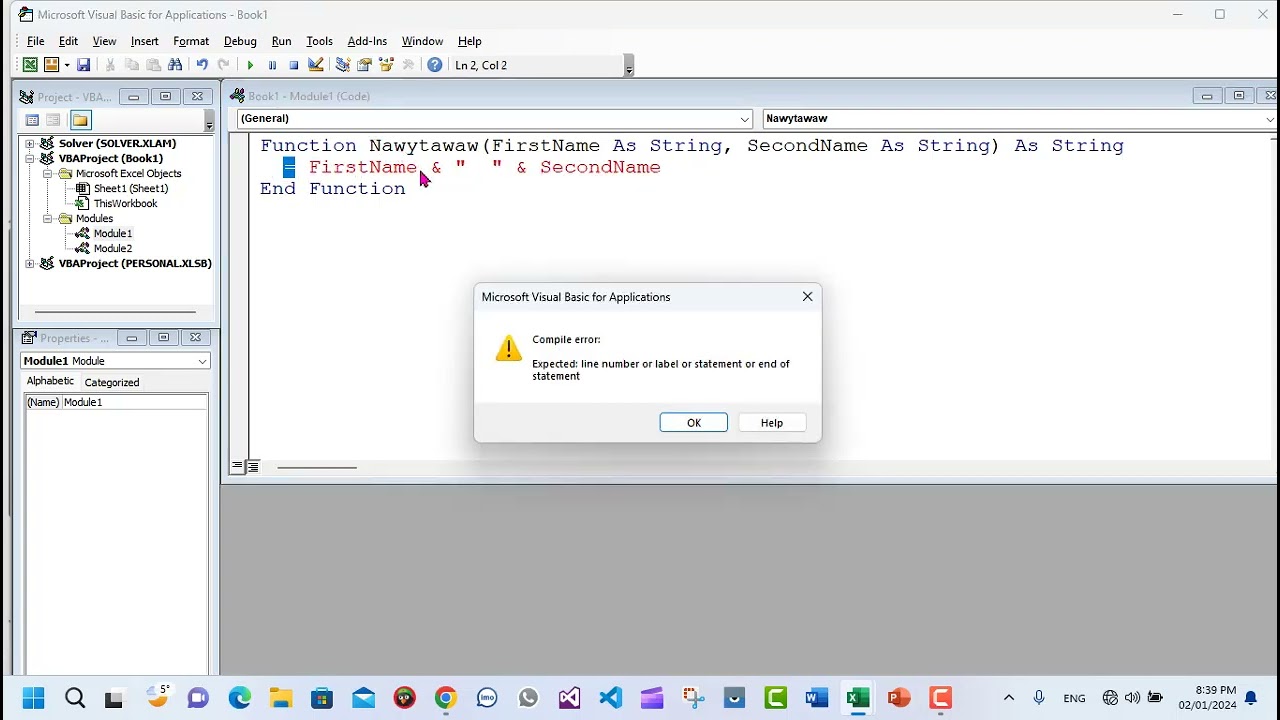
Task: Click the code window horizontal scrollbar
Action: (317, 467)
